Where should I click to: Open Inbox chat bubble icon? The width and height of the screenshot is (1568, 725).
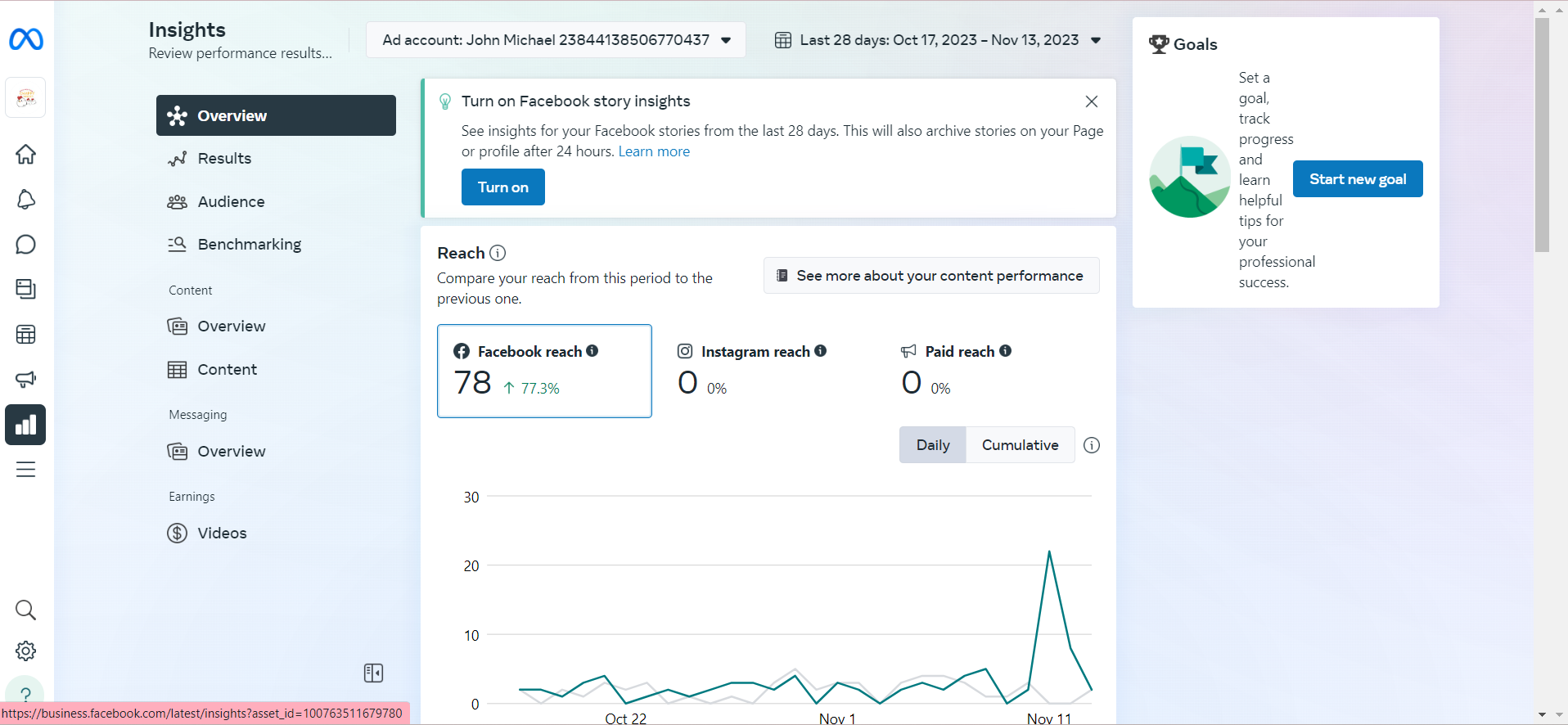[x=26, y=245]
